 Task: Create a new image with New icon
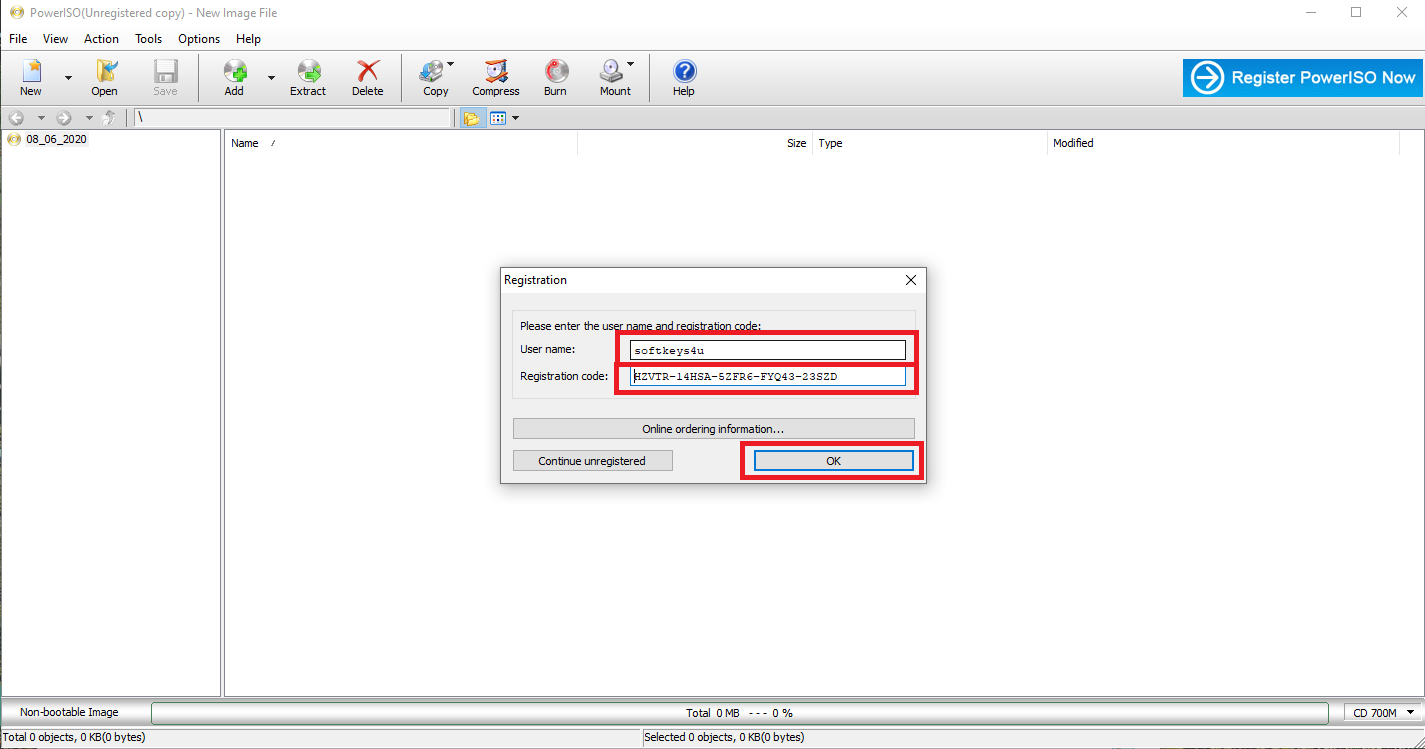pyautogui.click(x=31, y=78)
